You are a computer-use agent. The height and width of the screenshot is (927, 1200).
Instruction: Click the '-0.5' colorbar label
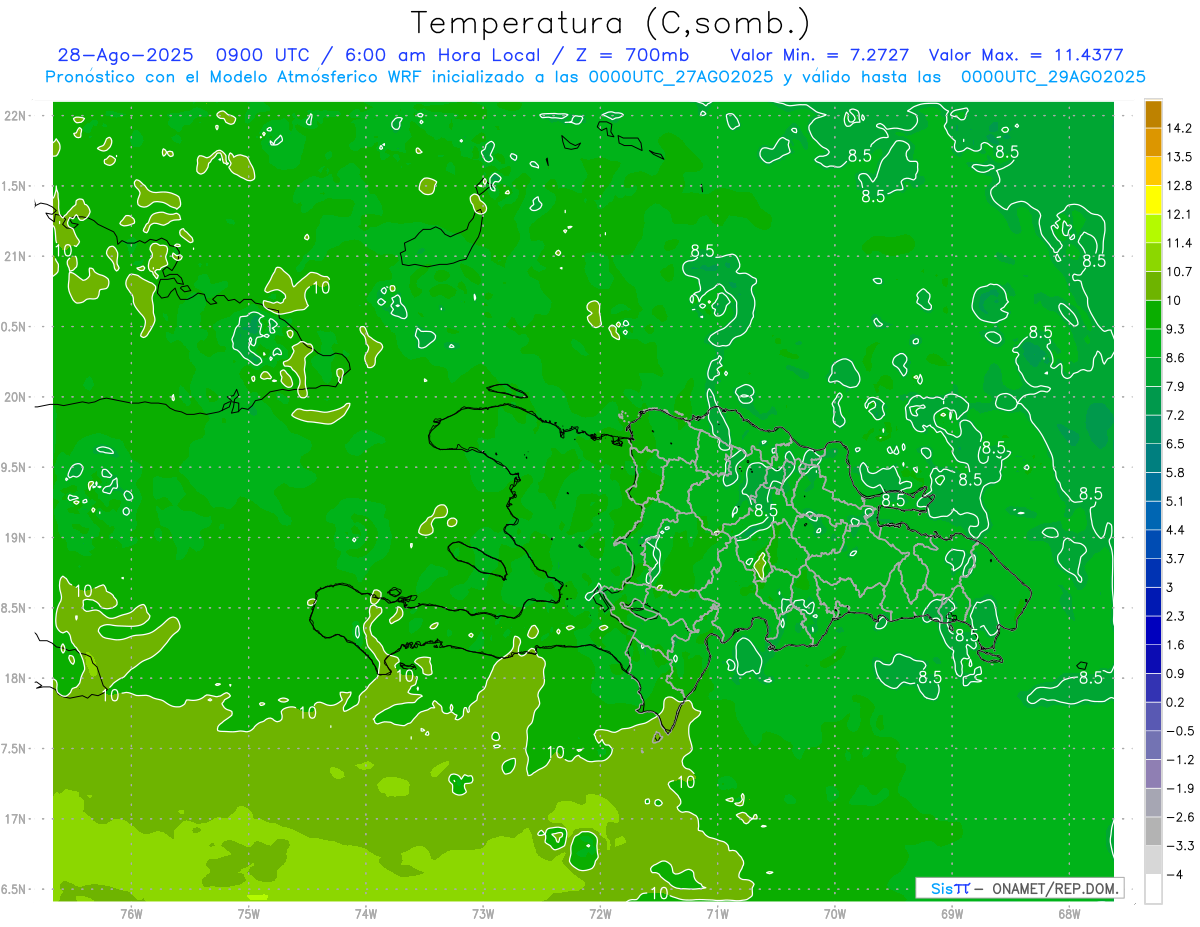click(1179, 731)
